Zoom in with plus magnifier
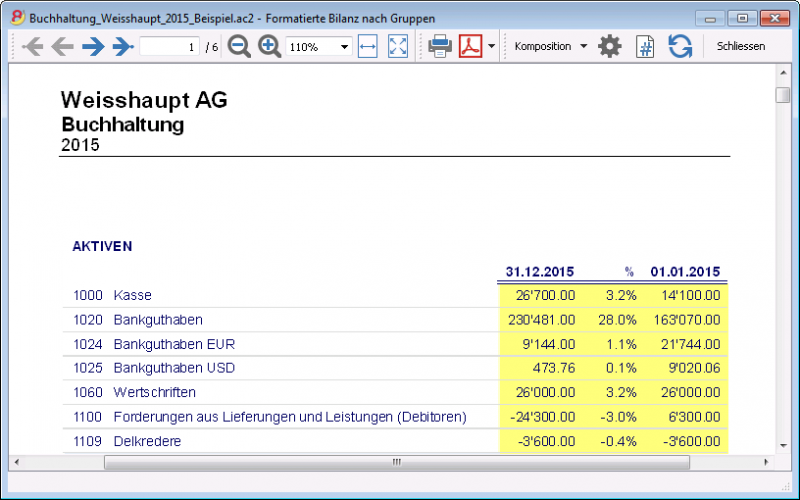Viewport: 800px width, 500px height. pyautogui.click(x=269, y=46)
